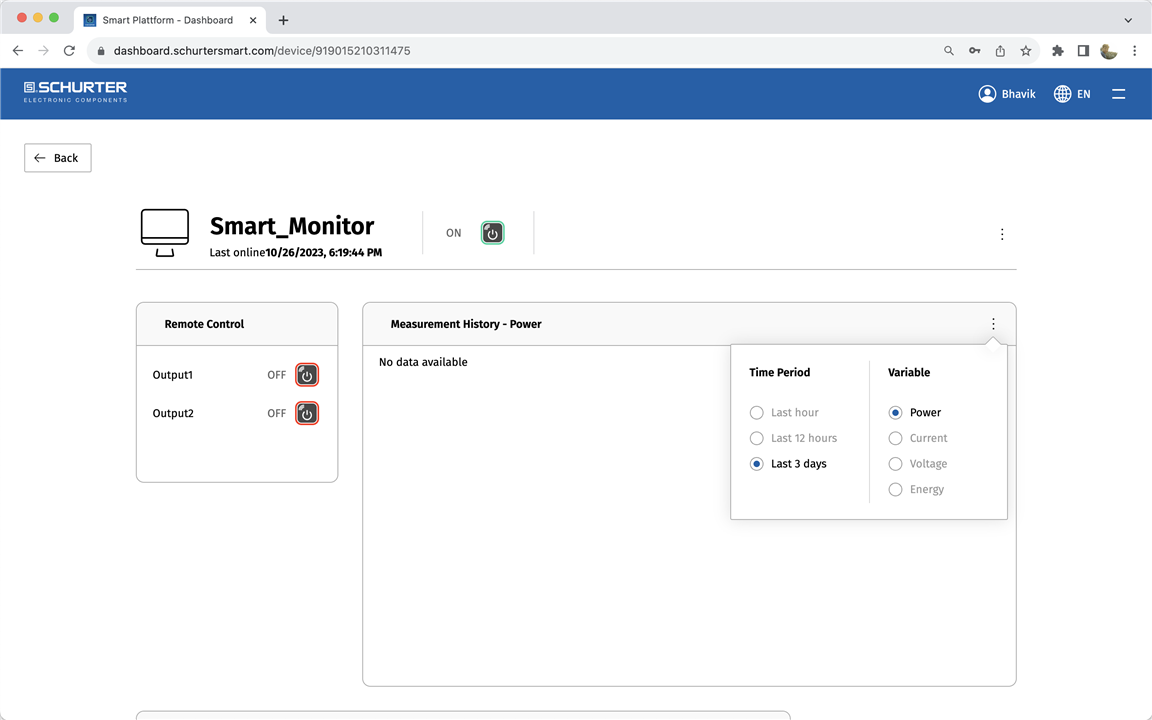Image resolution: width=1152 pixels, height=720 pixels.
Task: Select the Smart Plattform - Dashboard tab
Action: tap(168, 20)
